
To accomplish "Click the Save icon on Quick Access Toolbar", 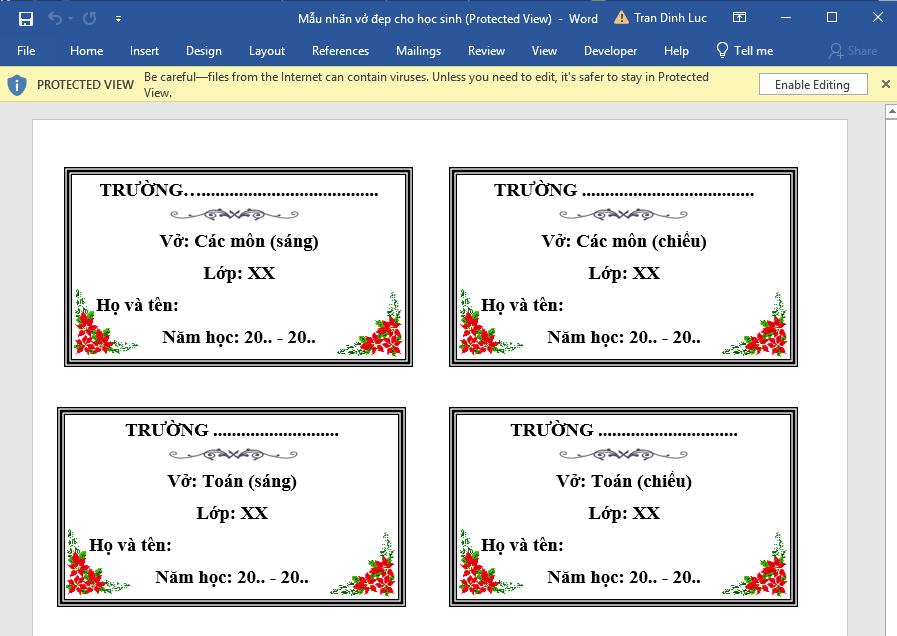I will pyautogui.click(x=24, y=18).
